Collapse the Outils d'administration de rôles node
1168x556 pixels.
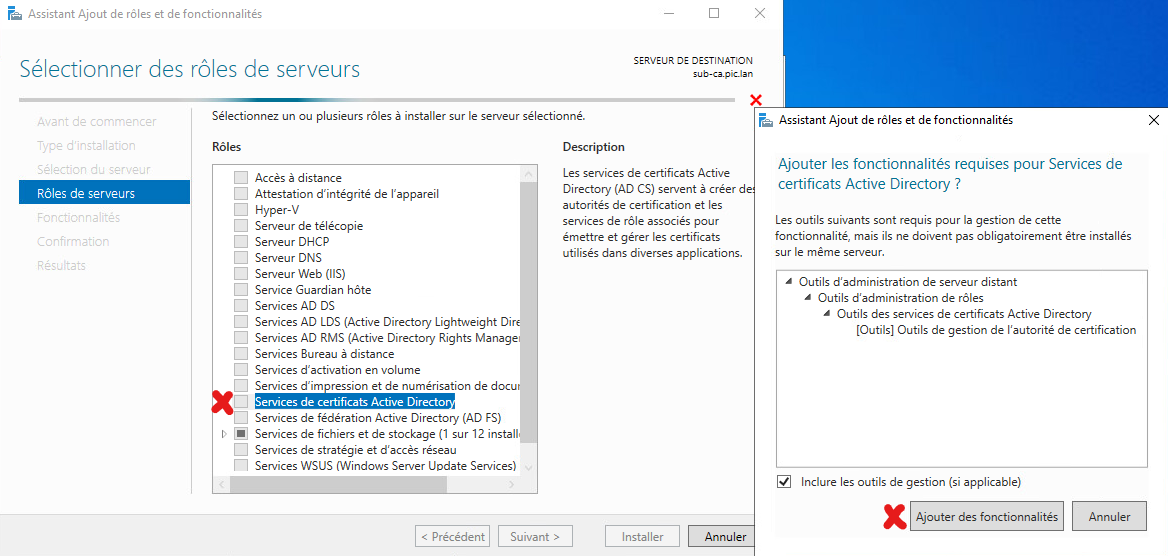tap(808, 298)
